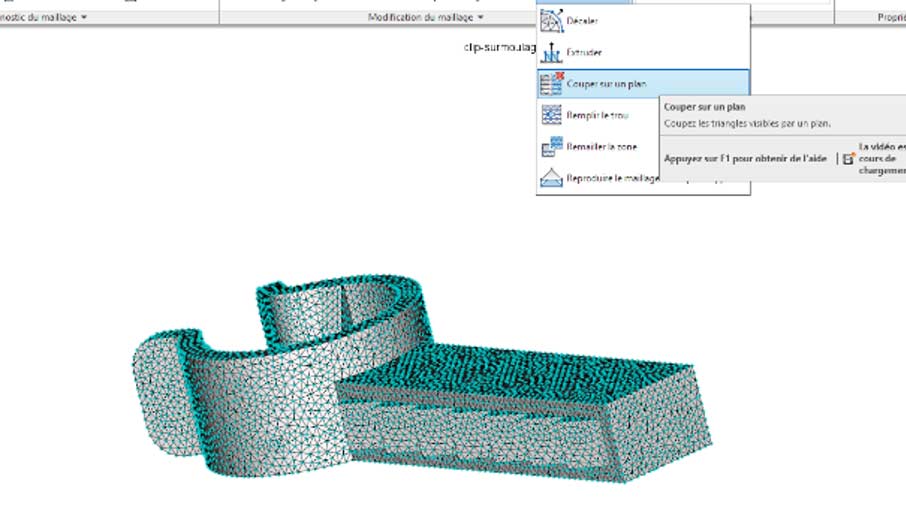Select the Remplir le trou menu text

[598, 116]
